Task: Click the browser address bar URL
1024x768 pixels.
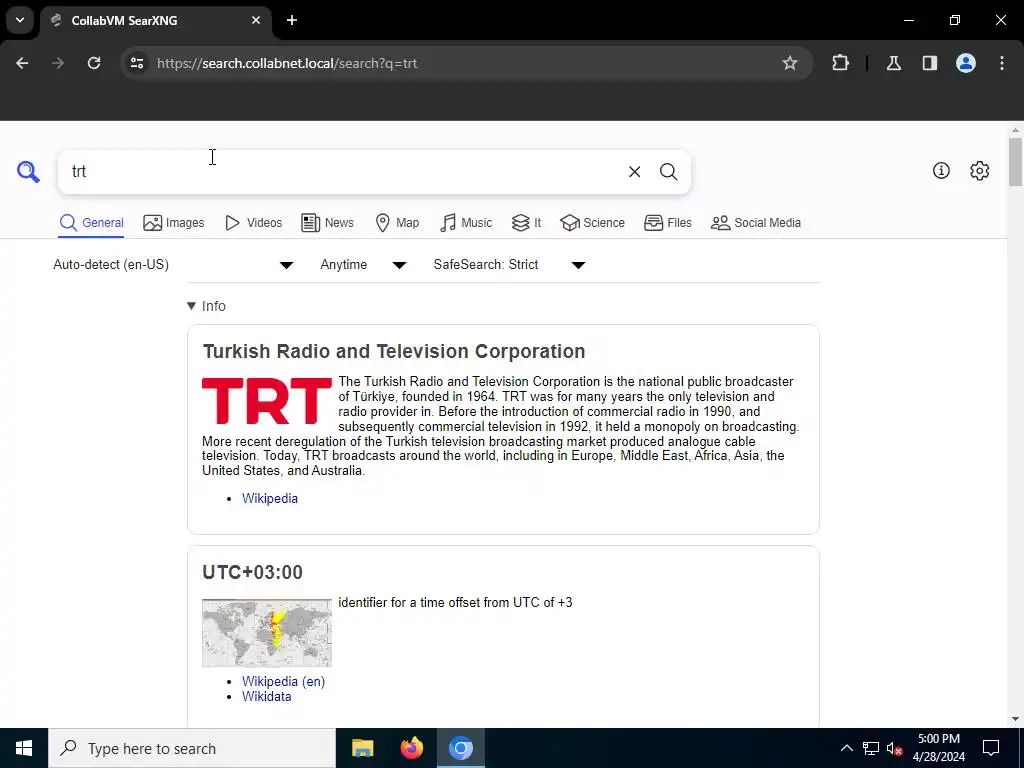Action: click(287, 63)
